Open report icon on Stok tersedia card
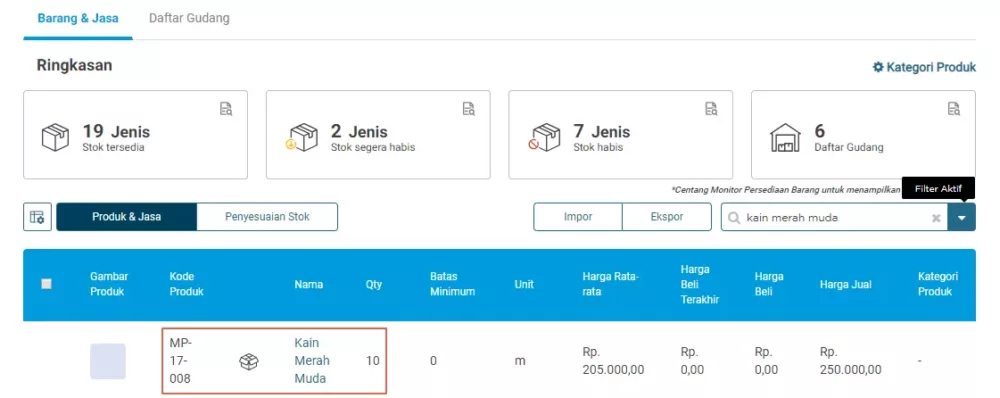 pos(226,108)
